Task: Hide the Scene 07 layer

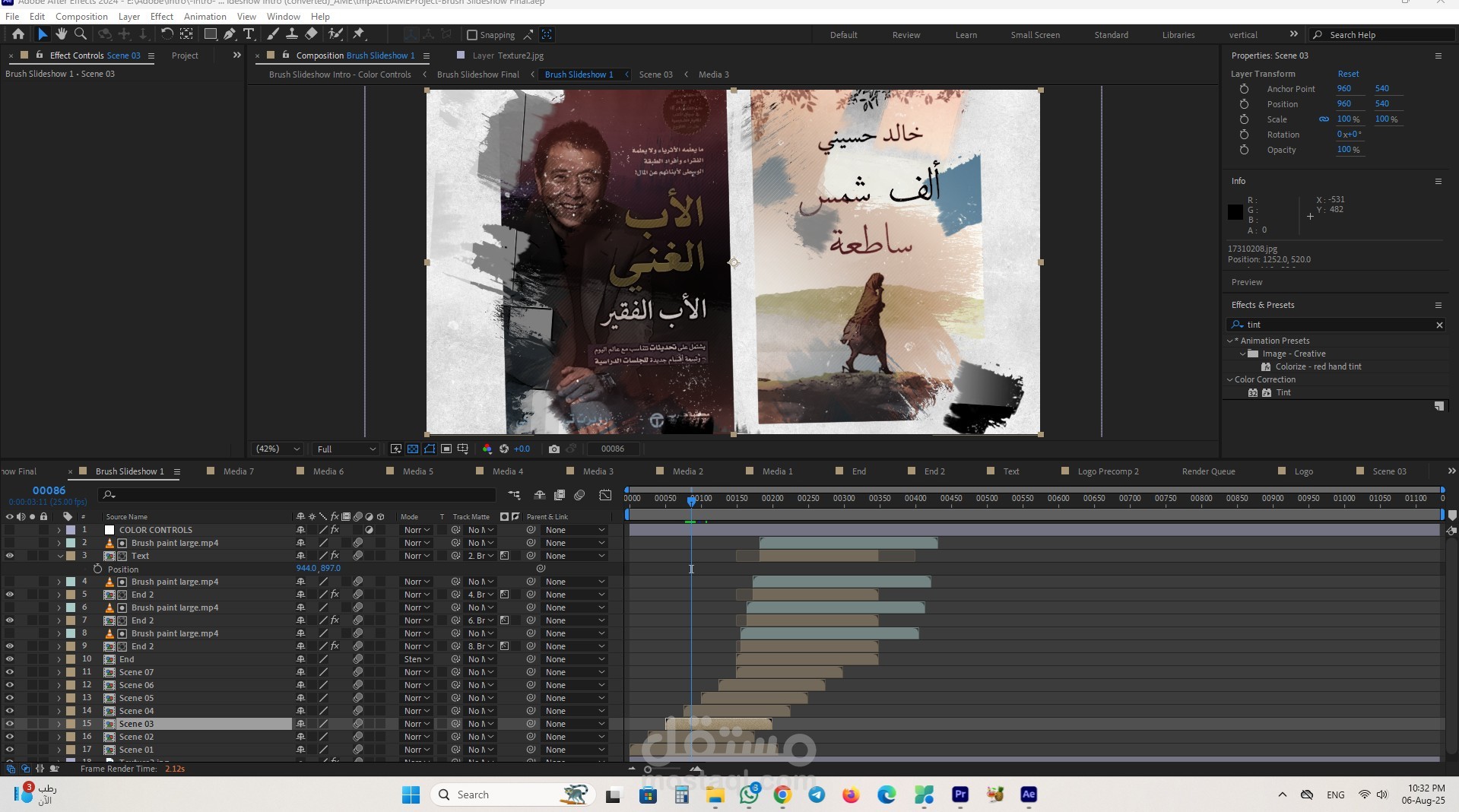Action: tap(10, 671)
